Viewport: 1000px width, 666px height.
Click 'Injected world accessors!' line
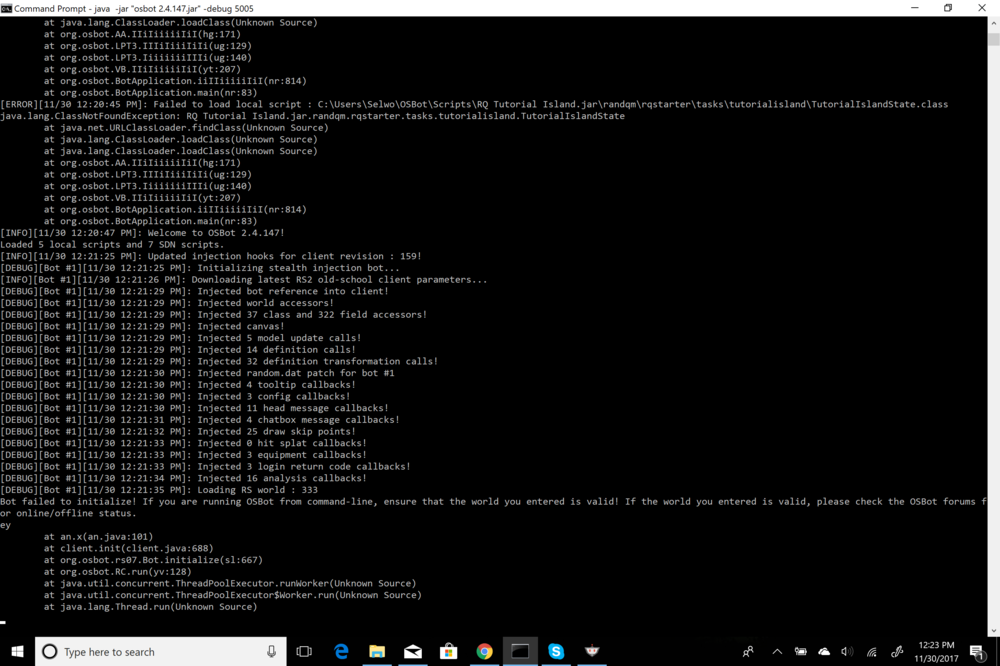click(x=167, y=303)
